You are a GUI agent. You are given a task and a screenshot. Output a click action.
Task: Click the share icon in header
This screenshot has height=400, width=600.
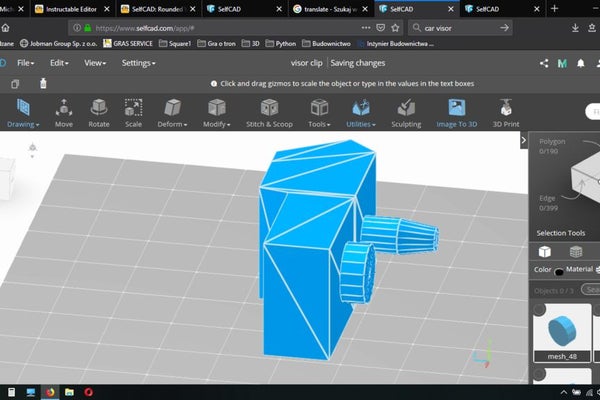(544, 63)
